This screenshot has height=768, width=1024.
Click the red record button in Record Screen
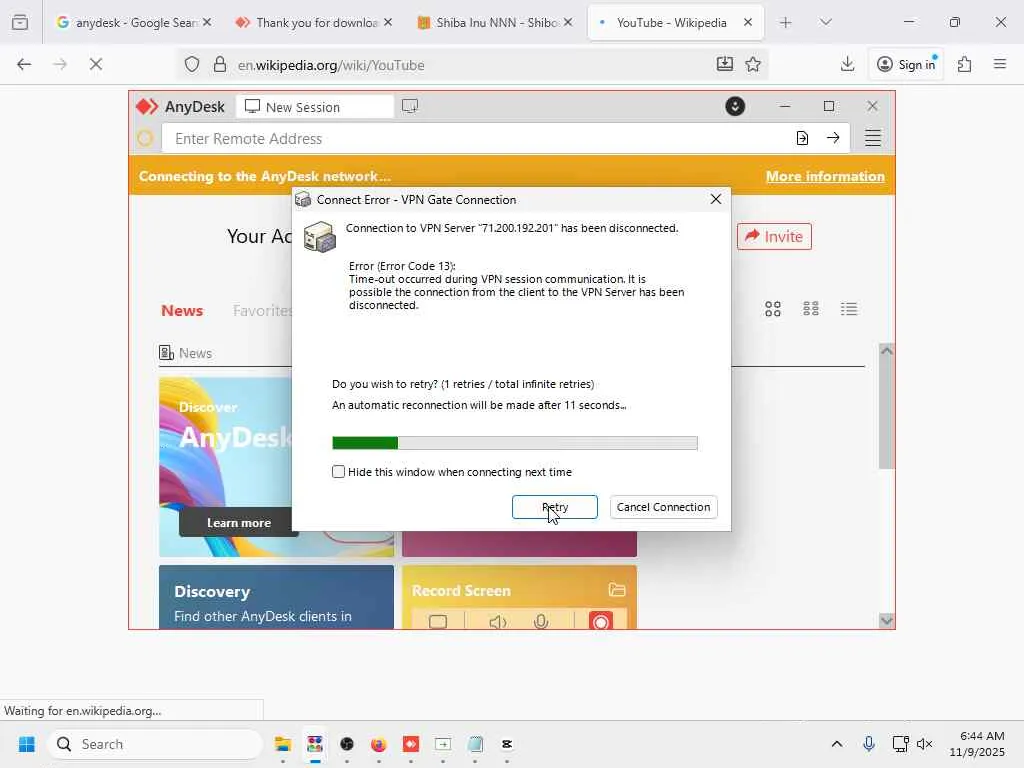(600, 620)
